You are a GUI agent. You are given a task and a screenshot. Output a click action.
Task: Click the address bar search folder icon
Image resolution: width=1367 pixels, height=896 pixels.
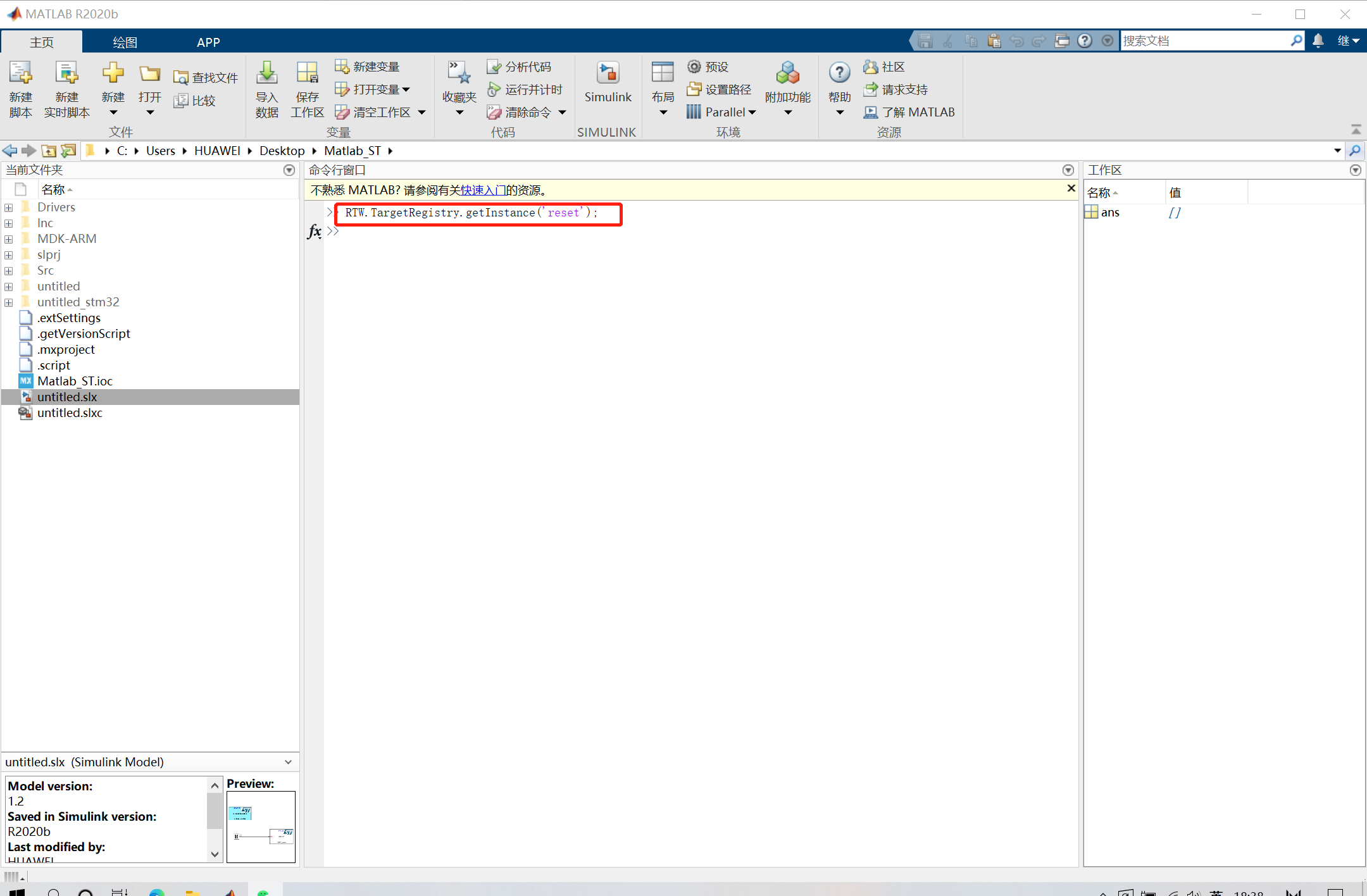tap(1355, 151)
